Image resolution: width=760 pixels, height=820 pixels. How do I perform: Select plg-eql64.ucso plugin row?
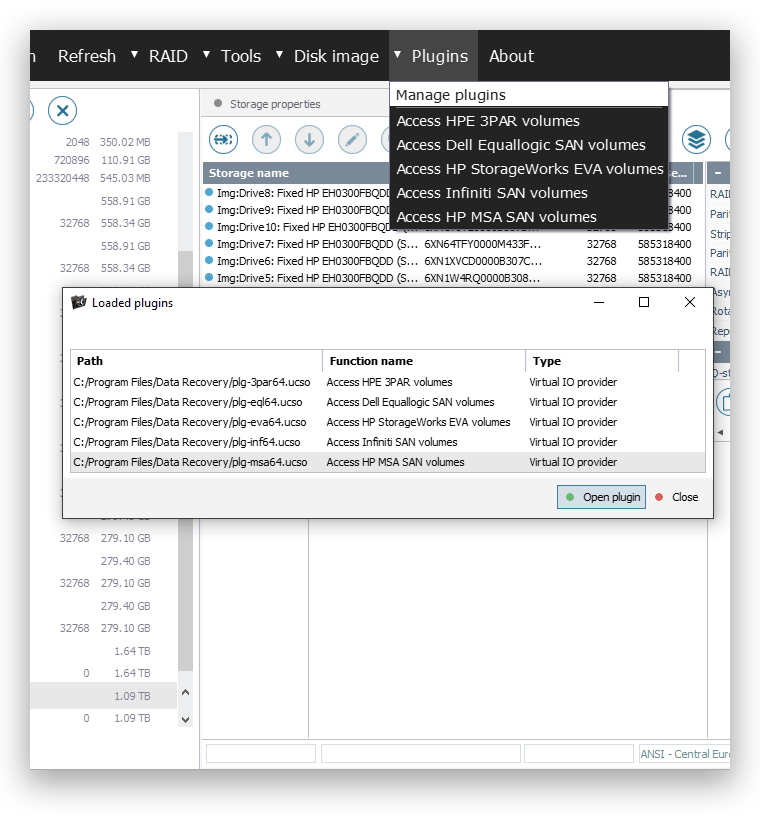[x=388, y=402]
